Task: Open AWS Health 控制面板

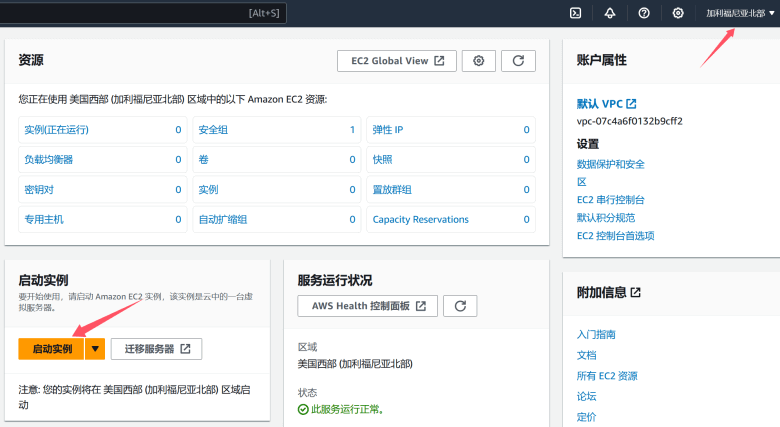Action: coord(368,306)
